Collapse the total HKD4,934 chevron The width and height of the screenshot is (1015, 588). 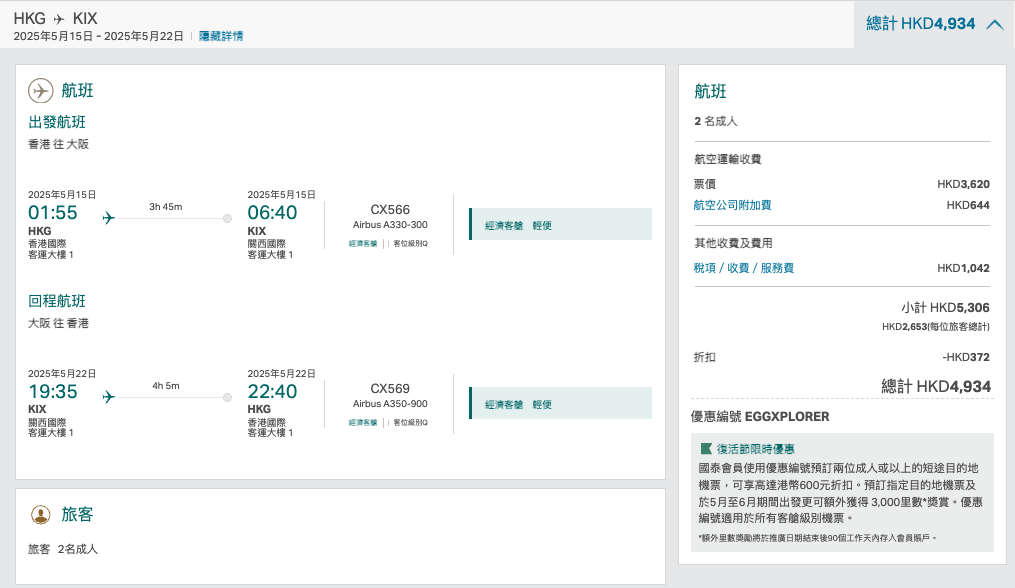(x=995, y=25)
